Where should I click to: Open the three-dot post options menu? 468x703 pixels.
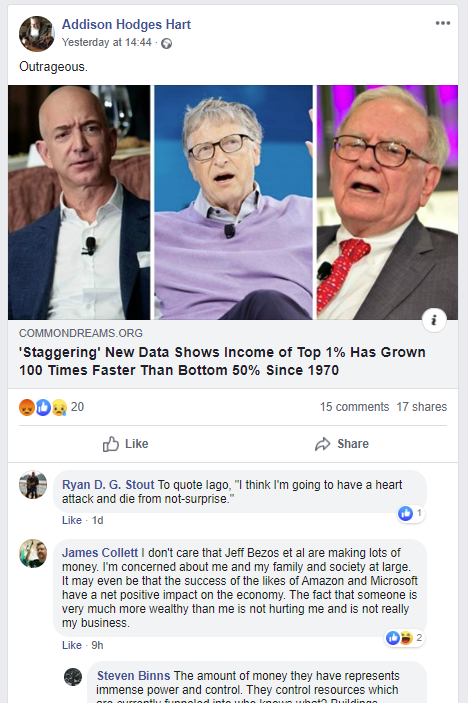(442, 23)
